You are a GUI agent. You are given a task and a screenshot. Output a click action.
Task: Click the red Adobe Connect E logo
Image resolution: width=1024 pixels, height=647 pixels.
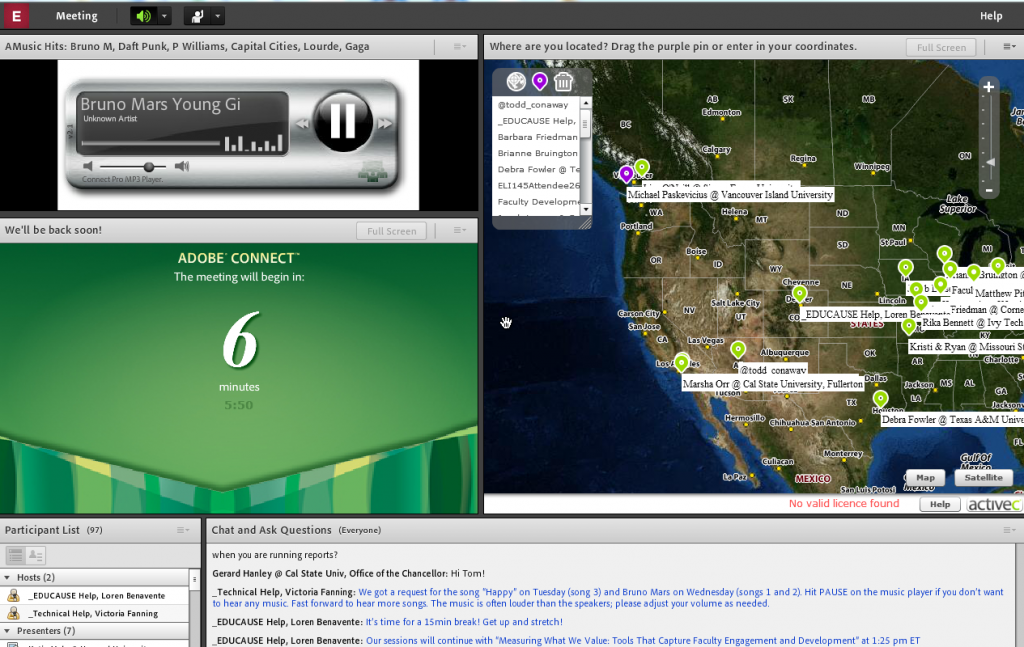16,16
